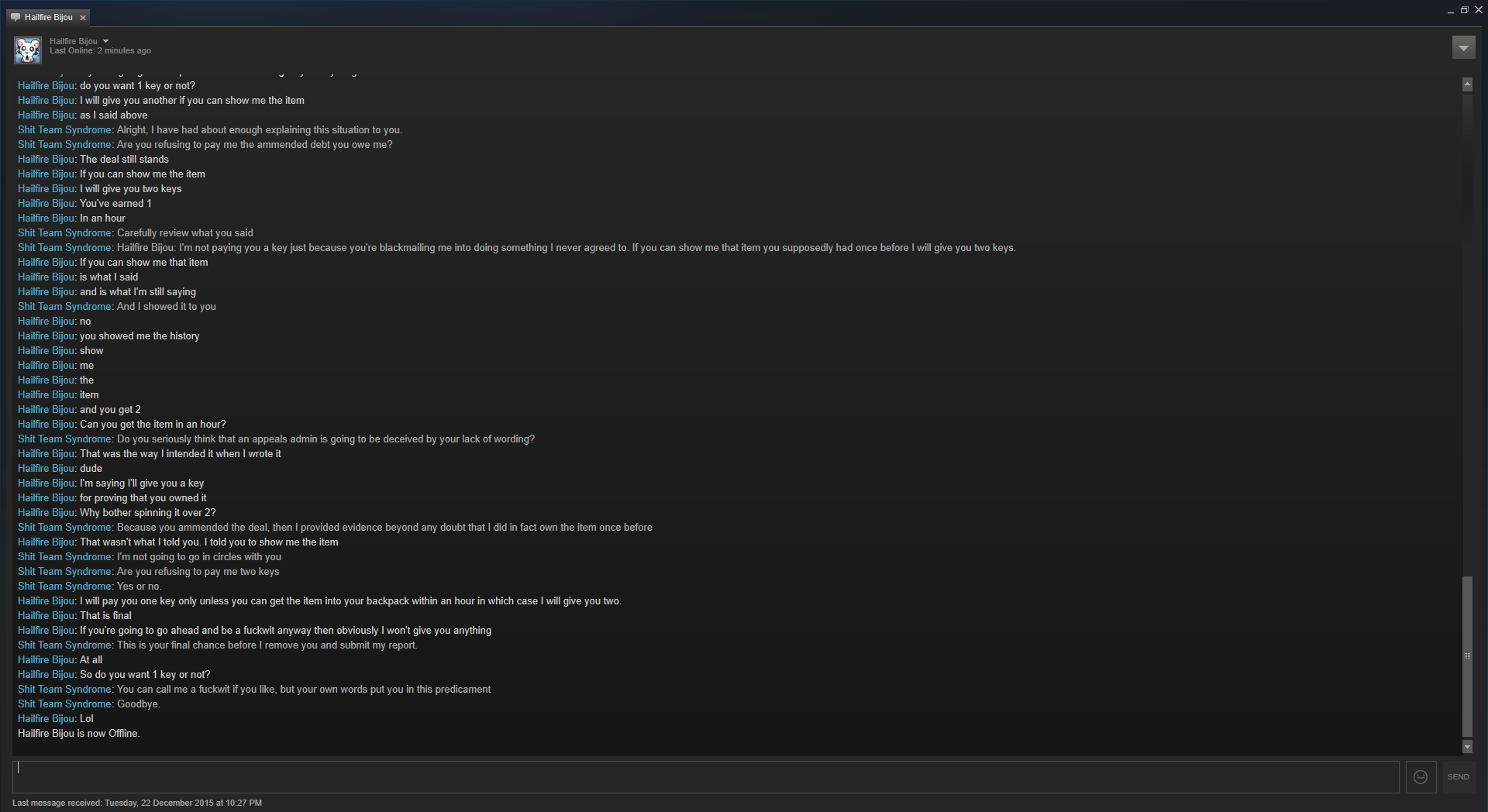Open the chat options dropdown at top right
This screenshot has height=812, width=1488.
coord(1463,48)
